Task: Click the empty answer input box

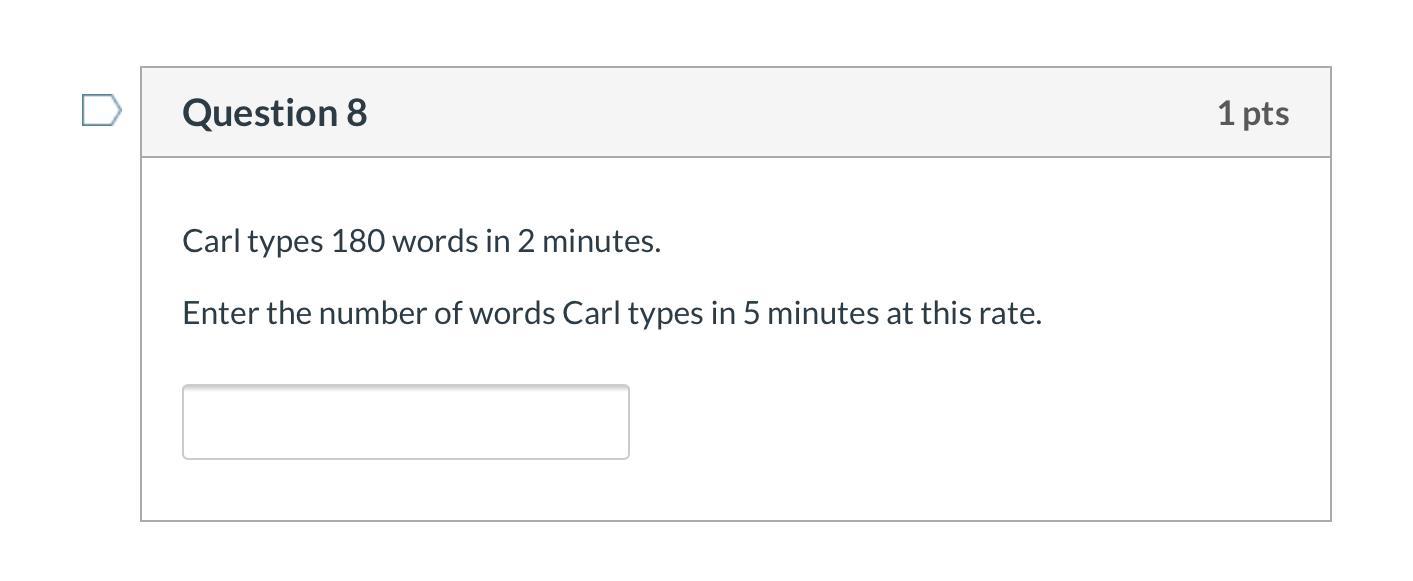Action: 405,422
